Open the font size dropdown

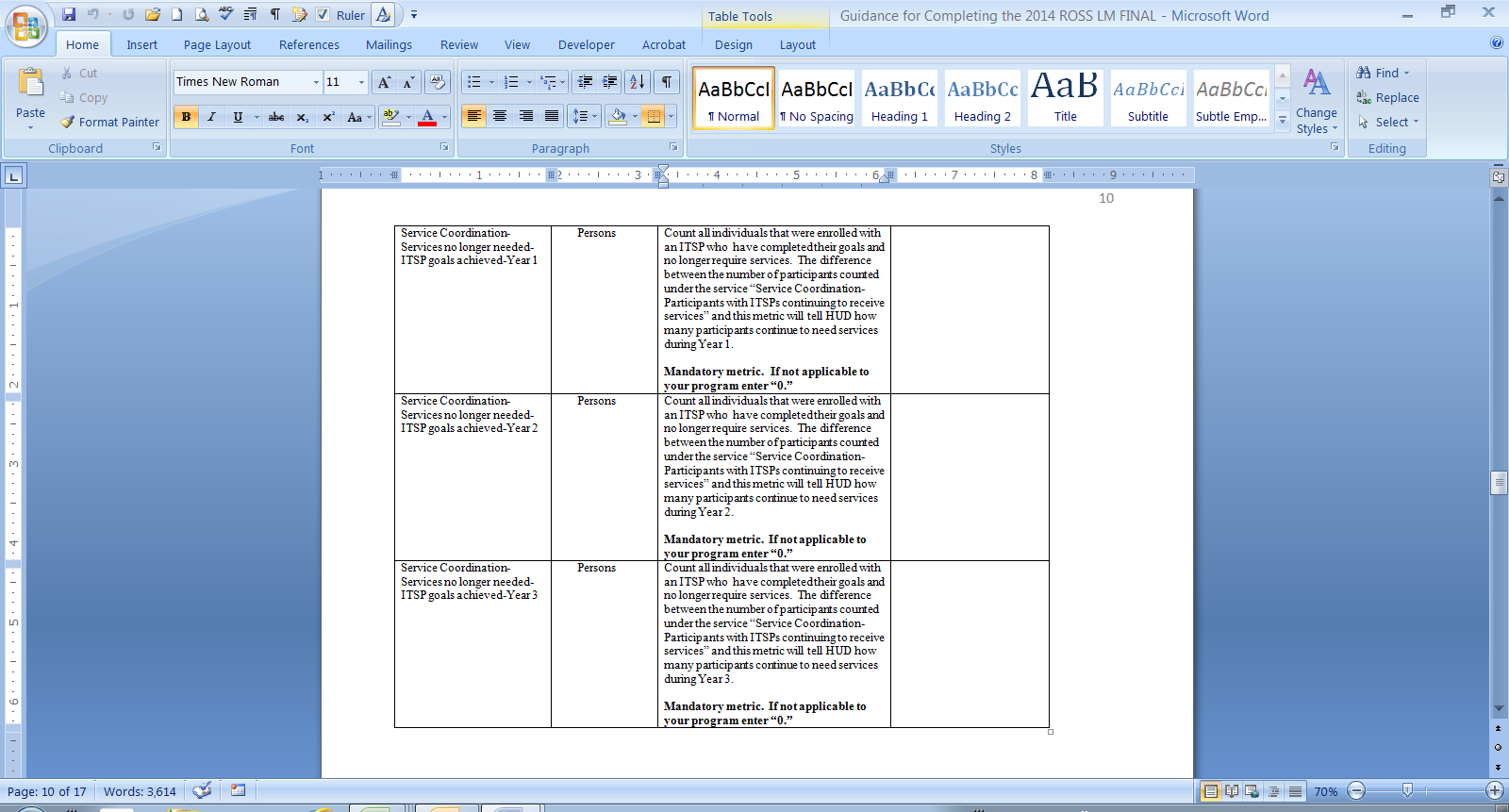pos(361,82)
